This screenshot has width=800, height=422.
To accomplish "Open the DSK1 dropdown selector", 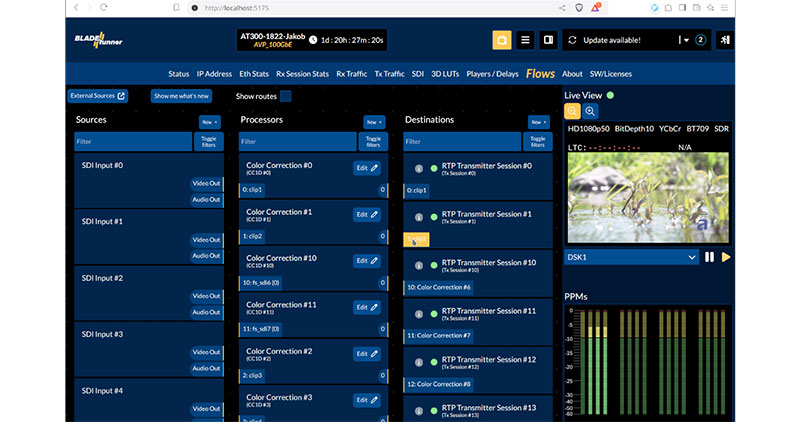I will click(x=631, y=257).
